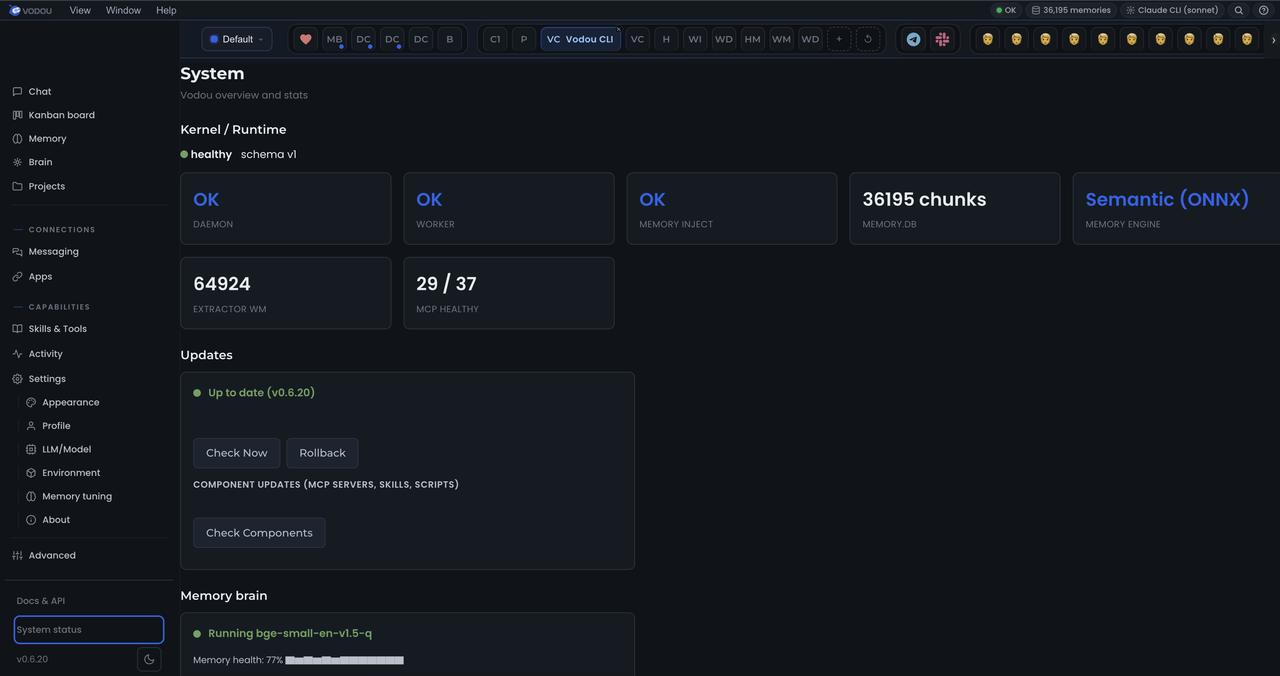The width and height of the screenshot is (1280, 676).
Task: Click the 64924 EXTRACTOR WM card
Action: pos(285,293)
